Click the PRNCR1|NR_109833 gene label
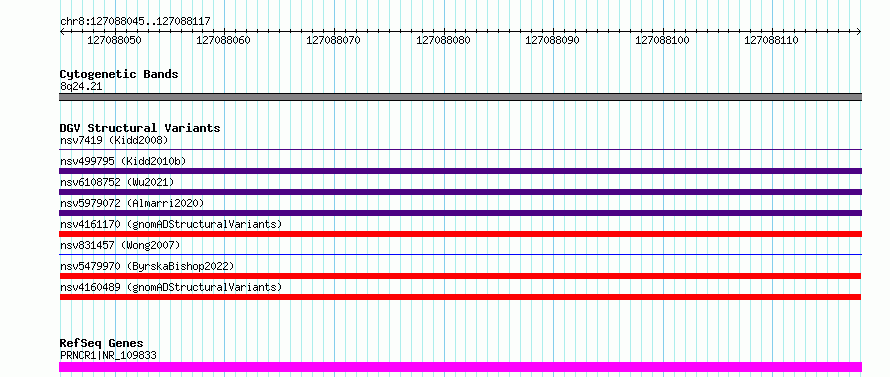 (108, 356)
